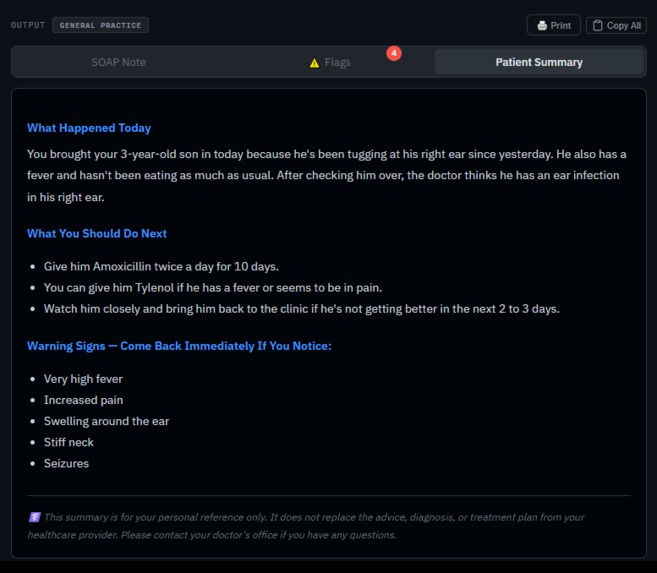This screenshot has height=573, width=657.
Task: Click the 'Warning Signs' heading
Action: [179, 346]
